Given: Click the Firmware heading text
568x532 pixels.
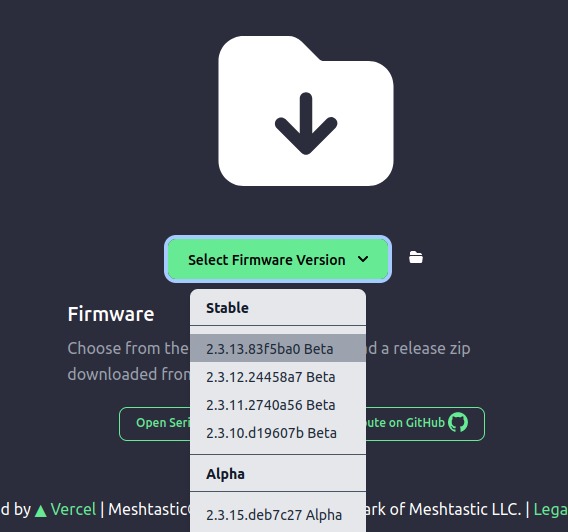Looking at the screenshot, I should tap(111, 314).
